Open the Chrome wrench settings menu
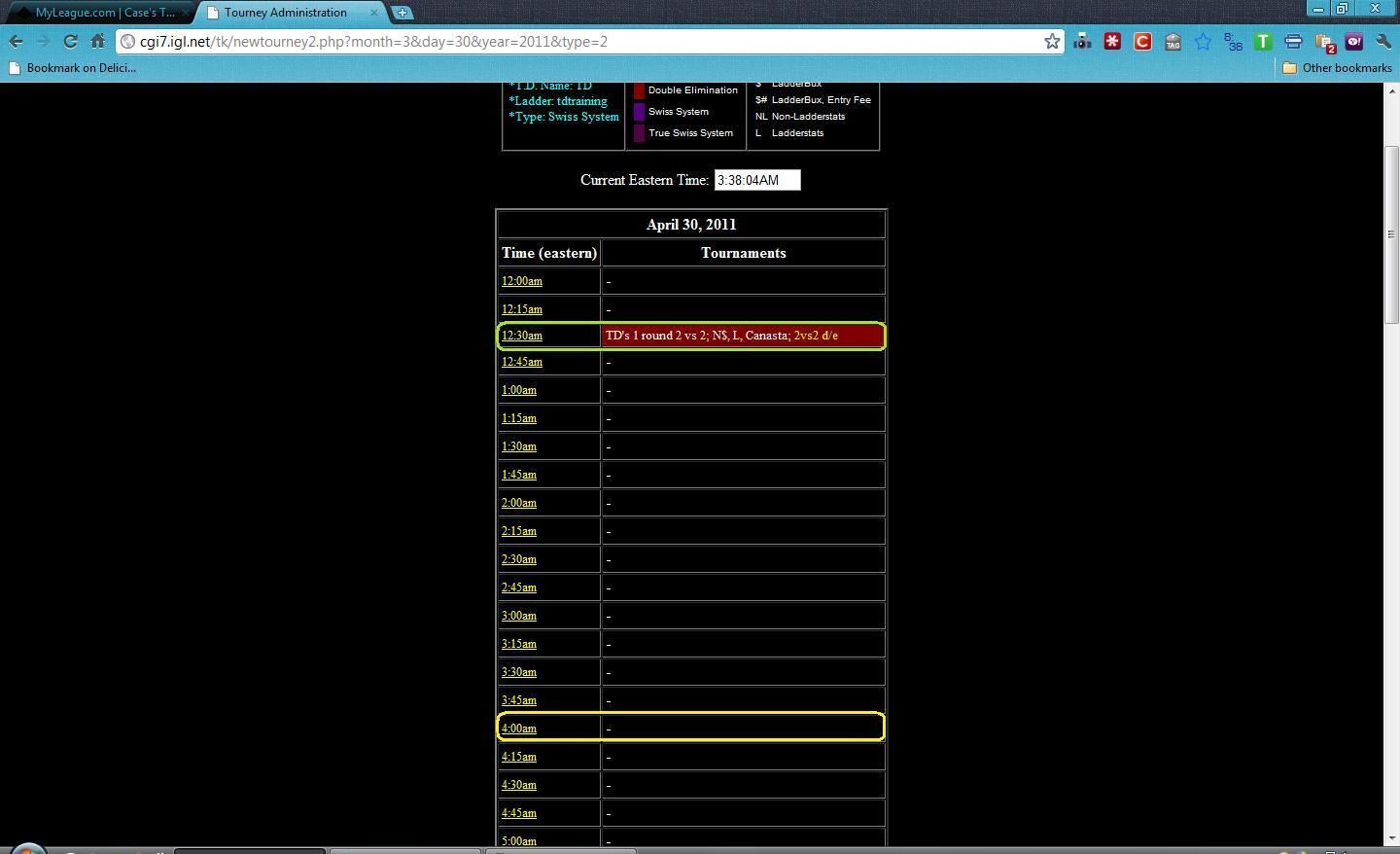 click(1383, 41)
